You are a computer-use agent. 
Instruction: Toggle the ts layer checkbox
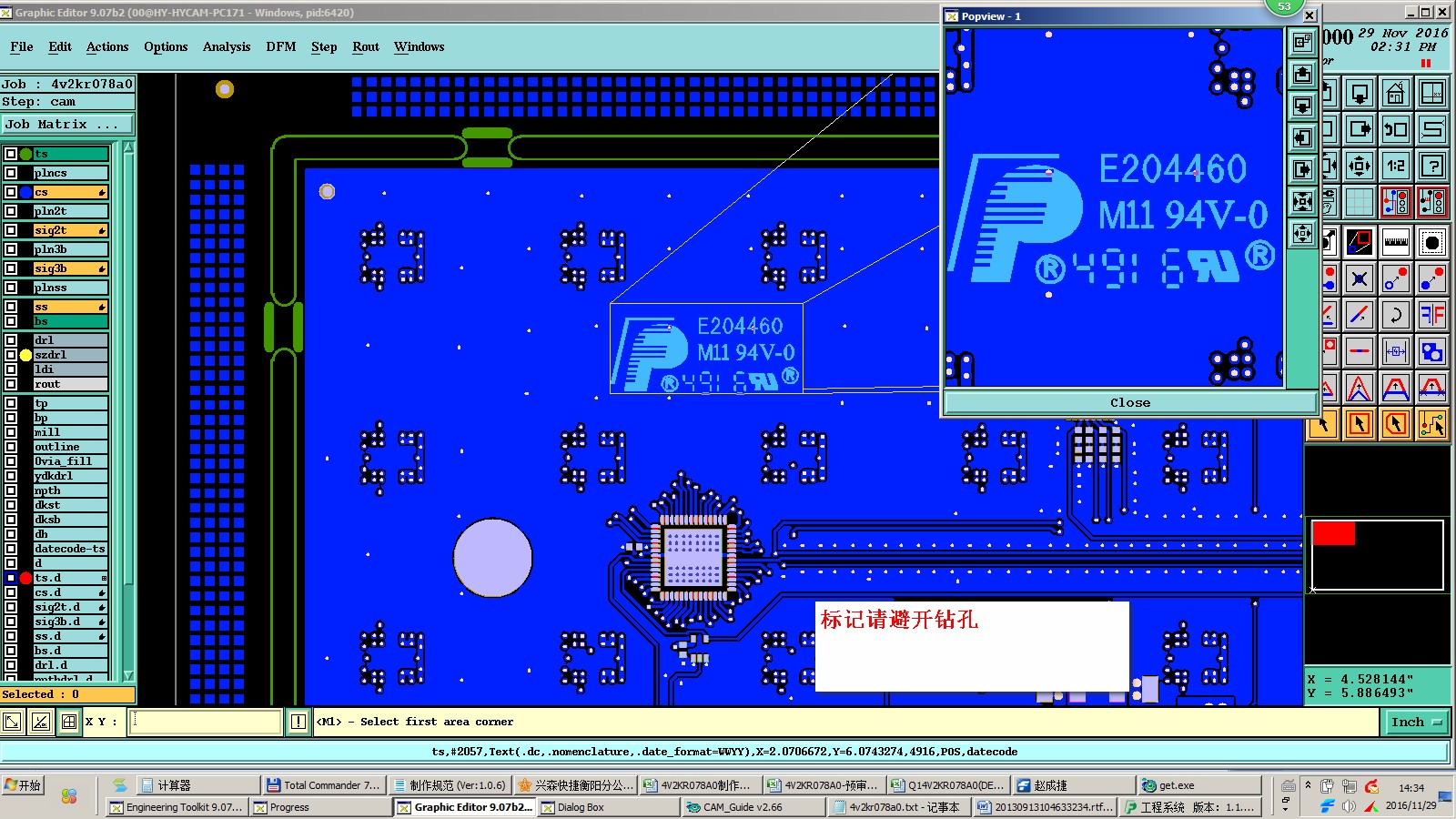(11, 154)
